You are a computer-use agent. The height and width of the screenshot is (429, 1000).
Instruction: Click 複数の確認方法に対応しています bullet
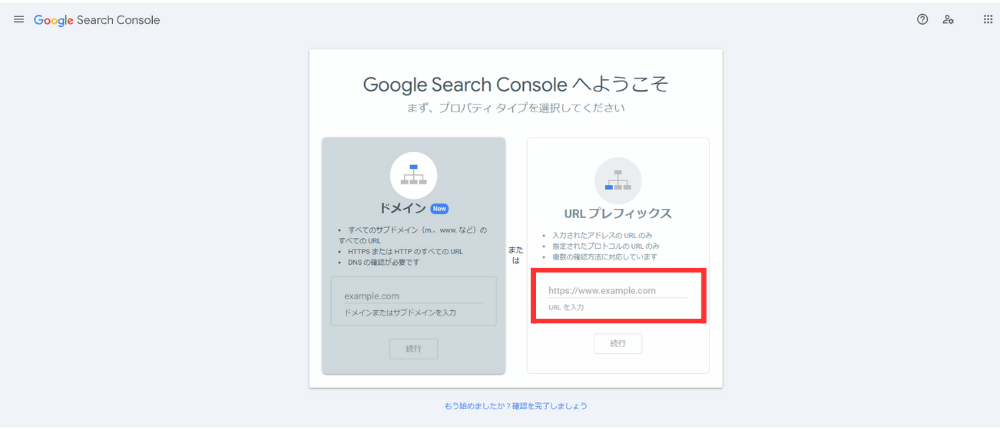[605, 256]
